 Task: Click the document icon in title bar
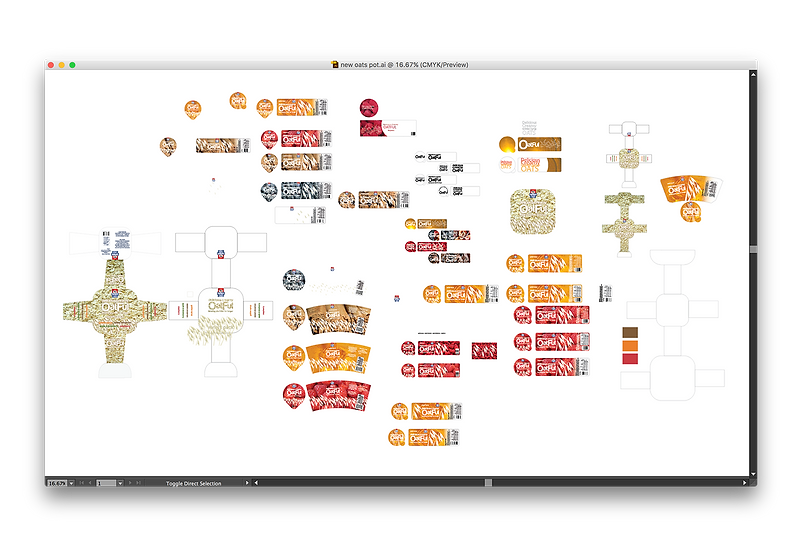[x=335, y=64]
